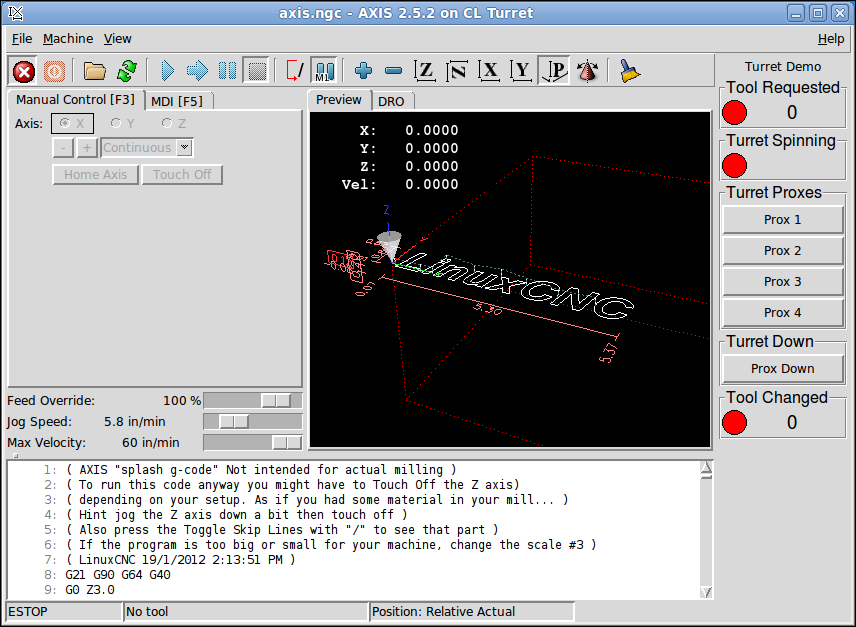856x627 pixels.
Task: Switch to the Manual Control [F3] tab
Action: pyautogui.click(x=75, y=100)
